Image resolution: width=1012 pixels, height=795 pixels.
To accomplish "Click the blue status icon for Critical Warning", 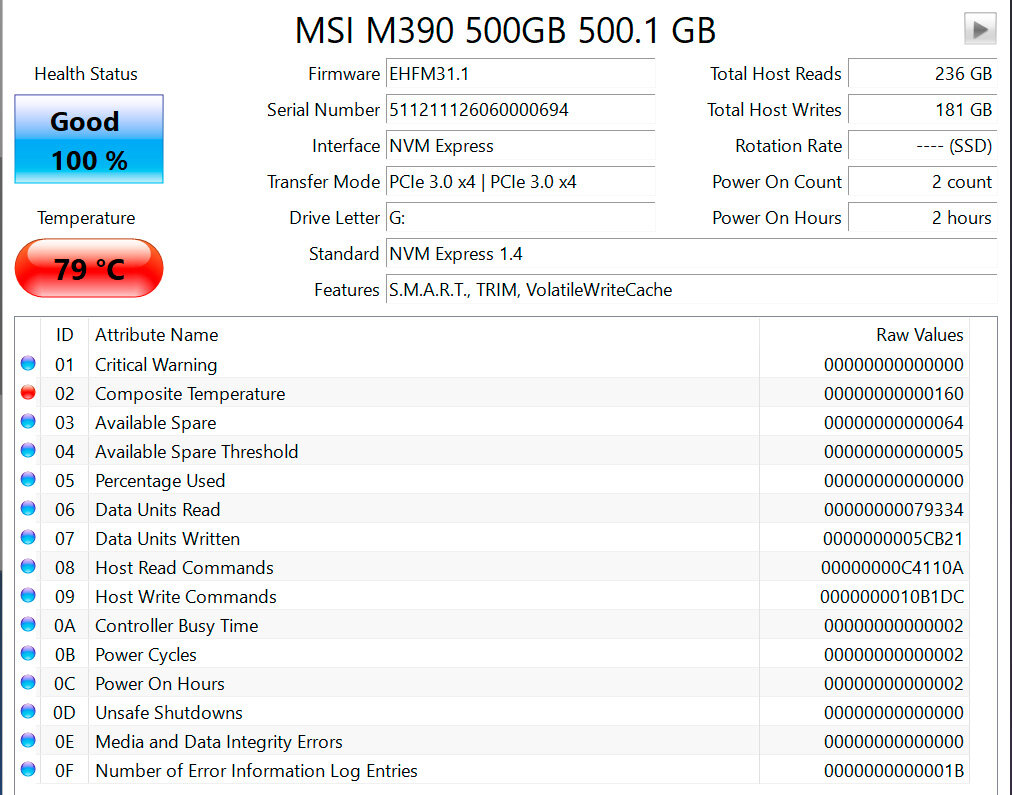I will (28, 363).
